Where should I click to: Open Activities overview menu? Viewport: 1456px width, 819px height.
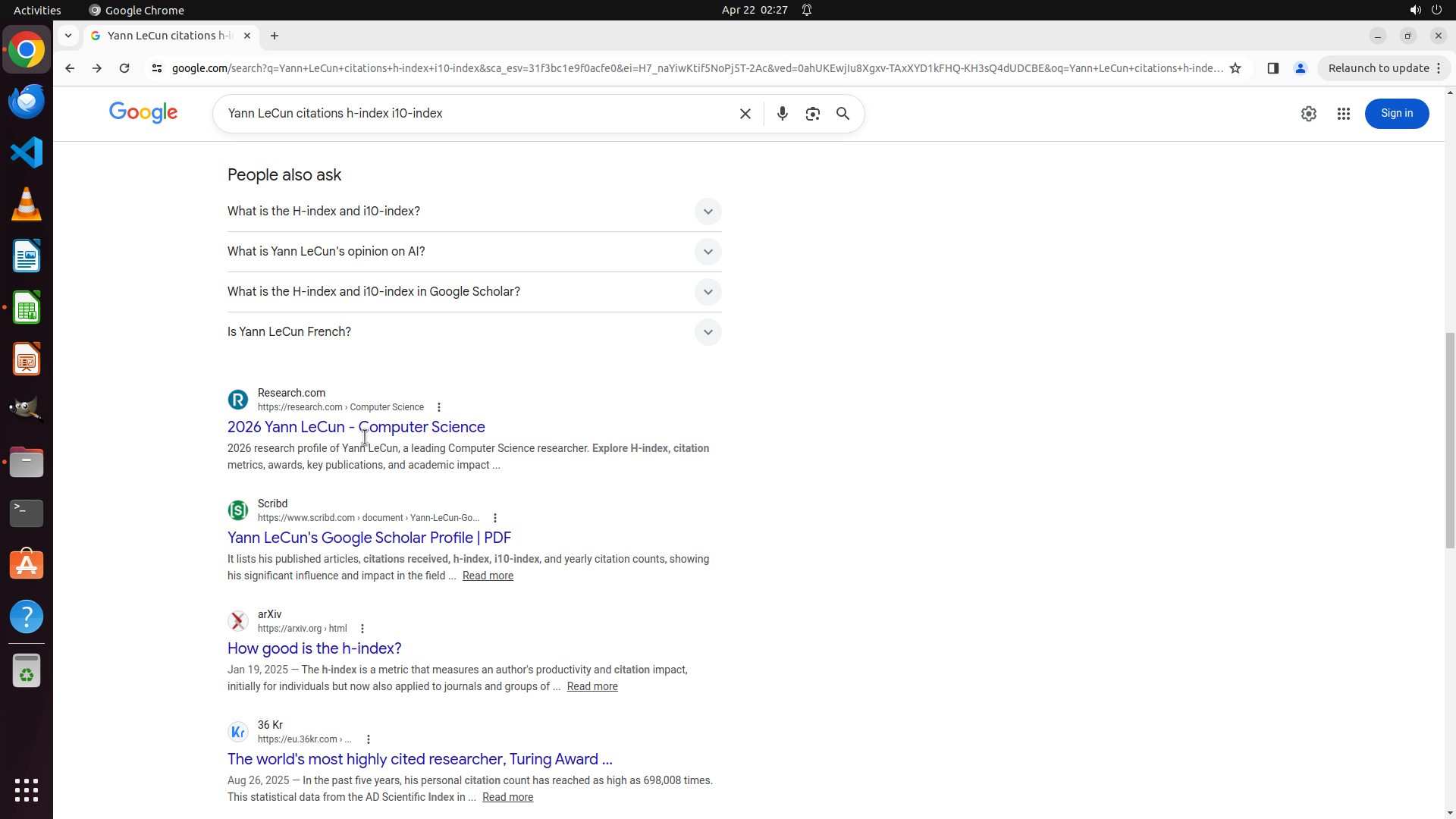(x=37, y=10)
